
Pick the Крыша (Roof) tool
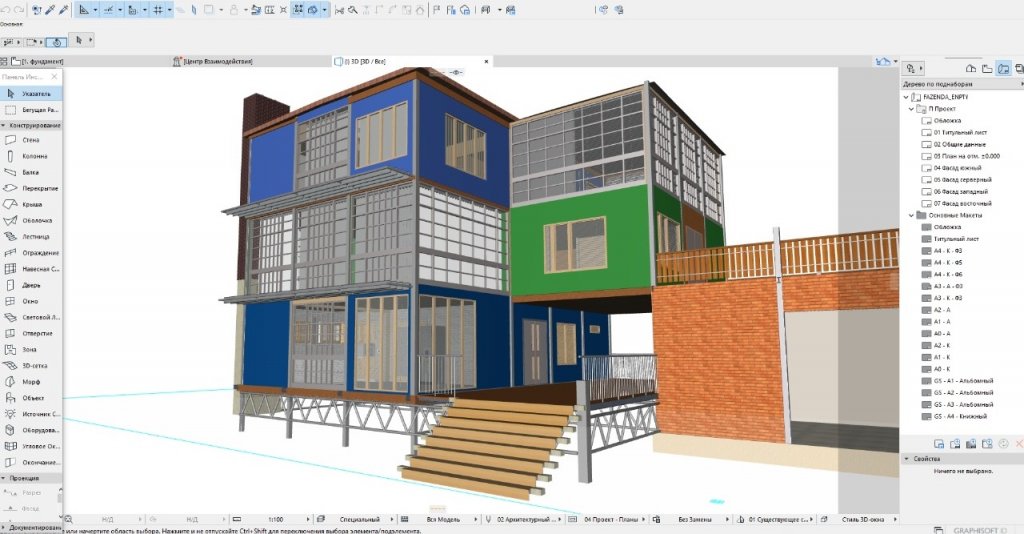point(32,204)
